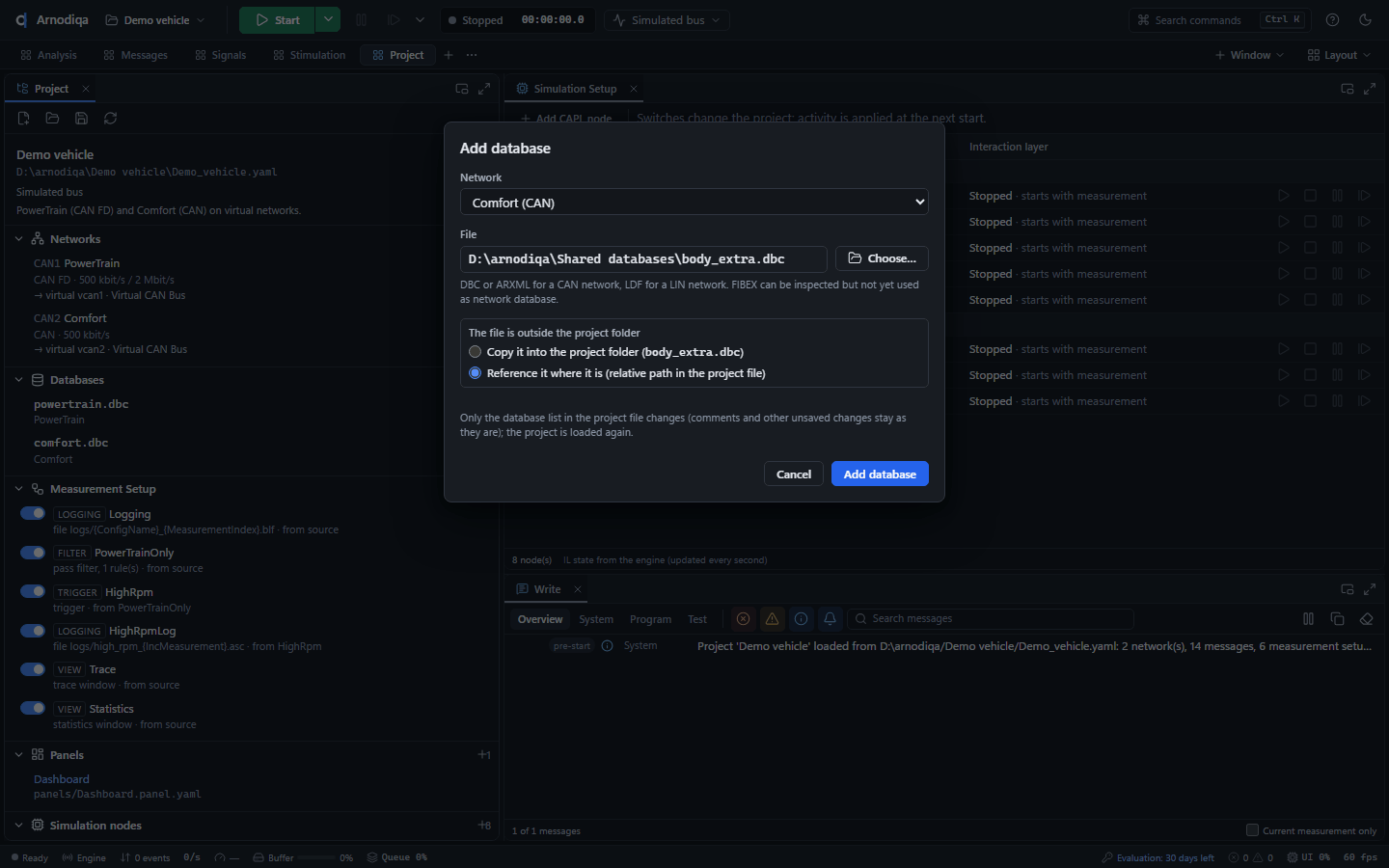Select Copy it into the project folder
Viewport: 1389px width, 868px height.
[475, 352]
